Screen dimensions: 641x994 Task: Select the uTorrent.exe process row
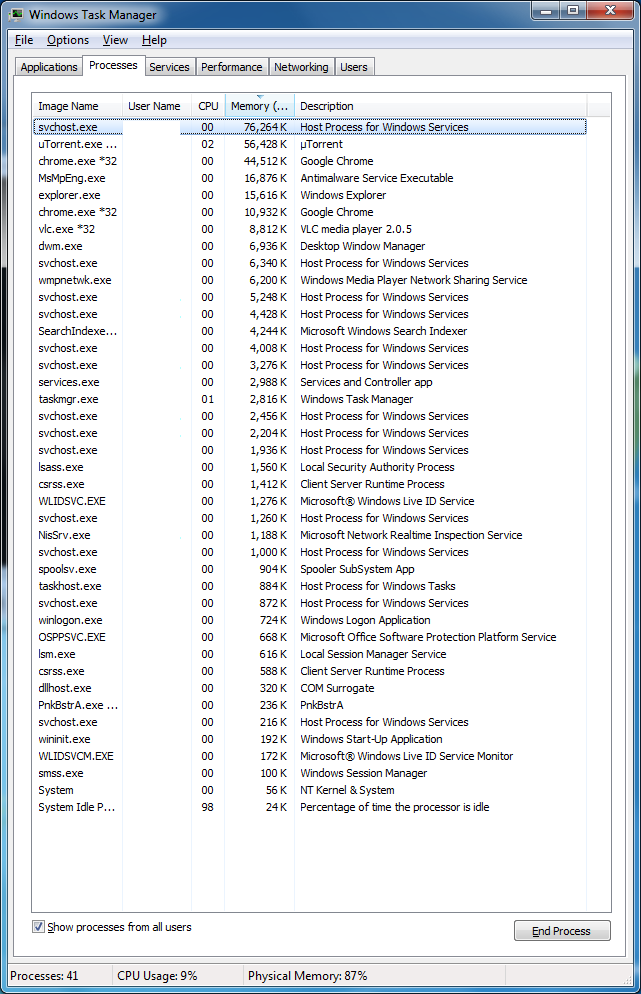[309, 144]
